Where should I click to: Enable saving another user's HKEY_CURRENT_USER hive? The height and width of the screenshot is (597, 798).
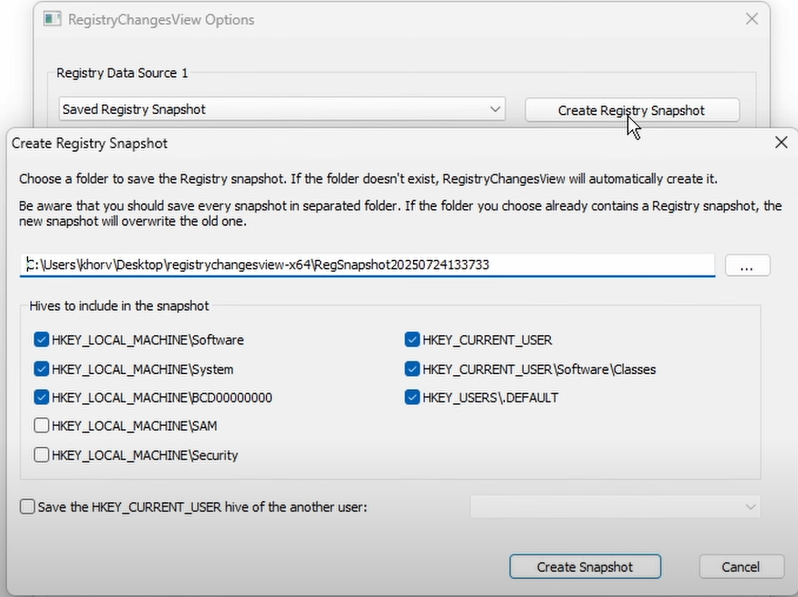(27, 507)
